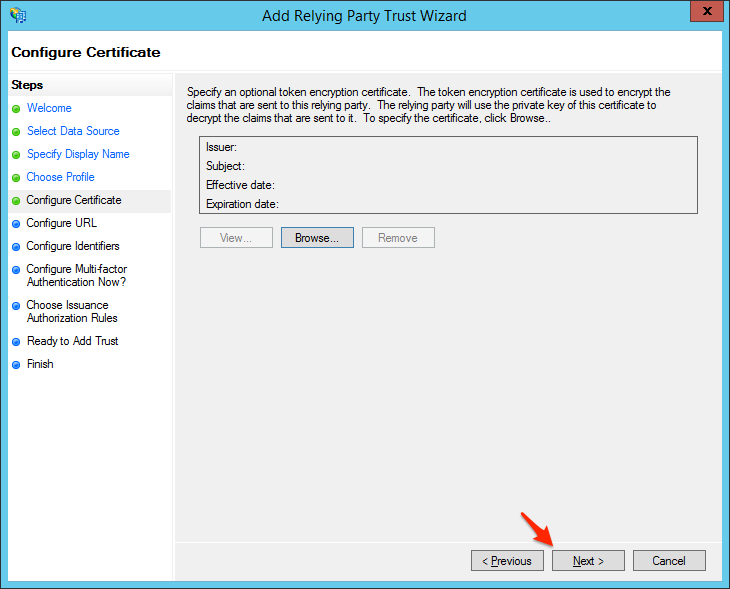Click blue bullet beside Ready to Add Trust
This screenshot has height=589, width=730.
coord(16,342)
